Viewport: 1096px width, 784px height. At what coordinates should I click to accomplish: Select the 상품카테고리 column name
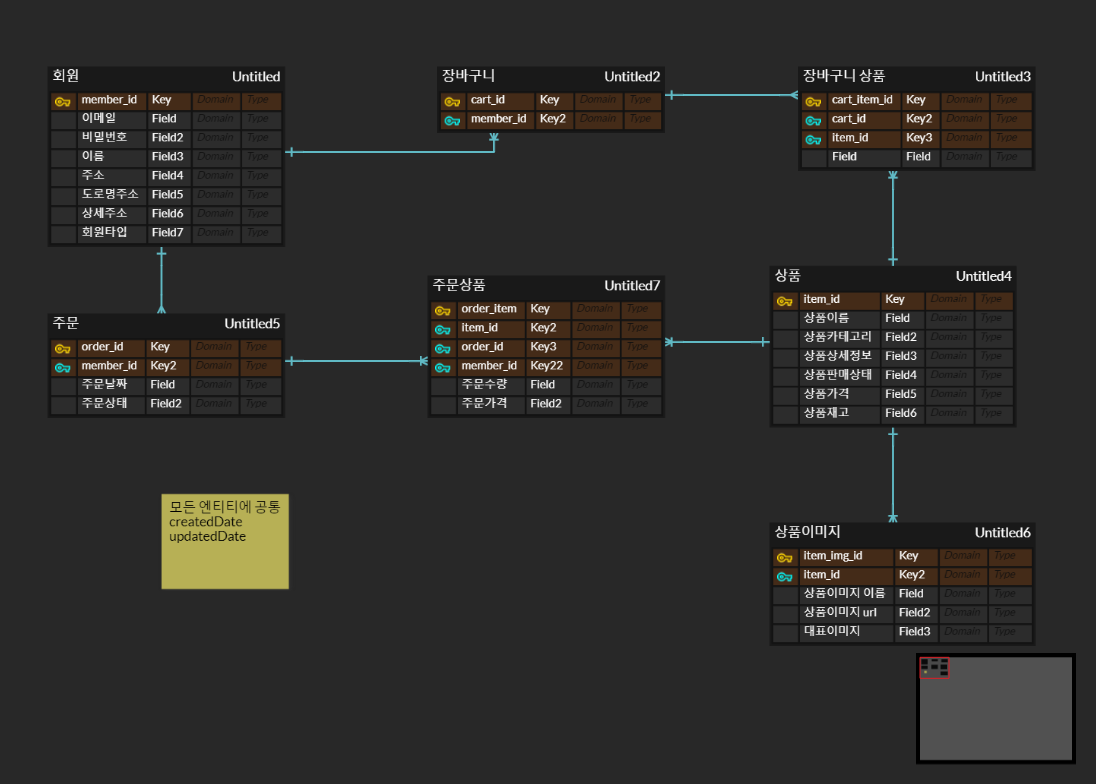click(837, 336)
